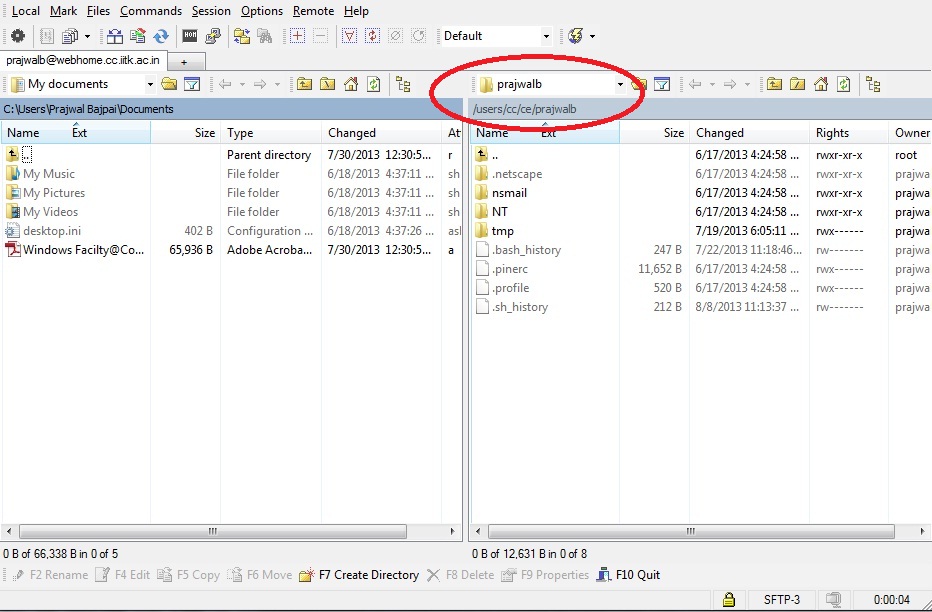Click the padlock icon in status bar
Image resolution: width=932 pixels, height=612 pixels.
pos(729,598)
